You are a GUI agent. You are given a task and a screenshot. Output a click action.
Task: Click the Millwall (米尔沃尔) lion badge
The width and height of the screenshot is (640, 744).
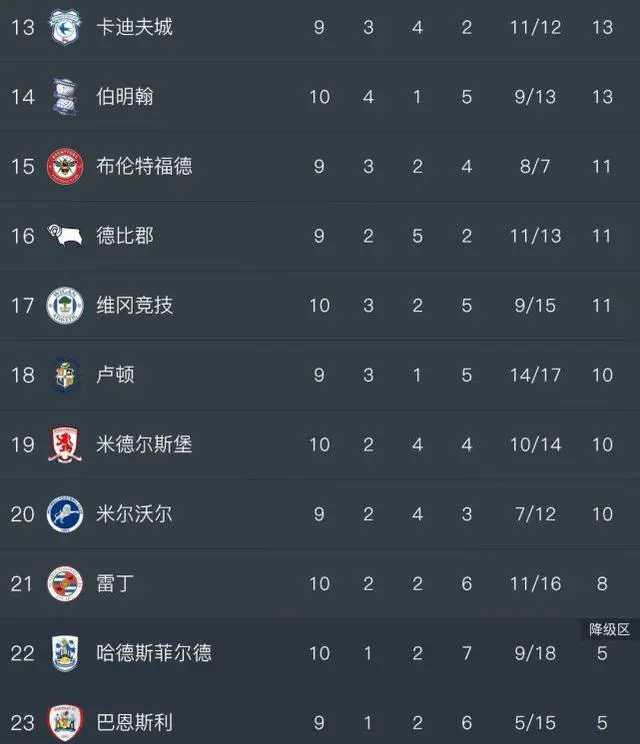(65, 514)
